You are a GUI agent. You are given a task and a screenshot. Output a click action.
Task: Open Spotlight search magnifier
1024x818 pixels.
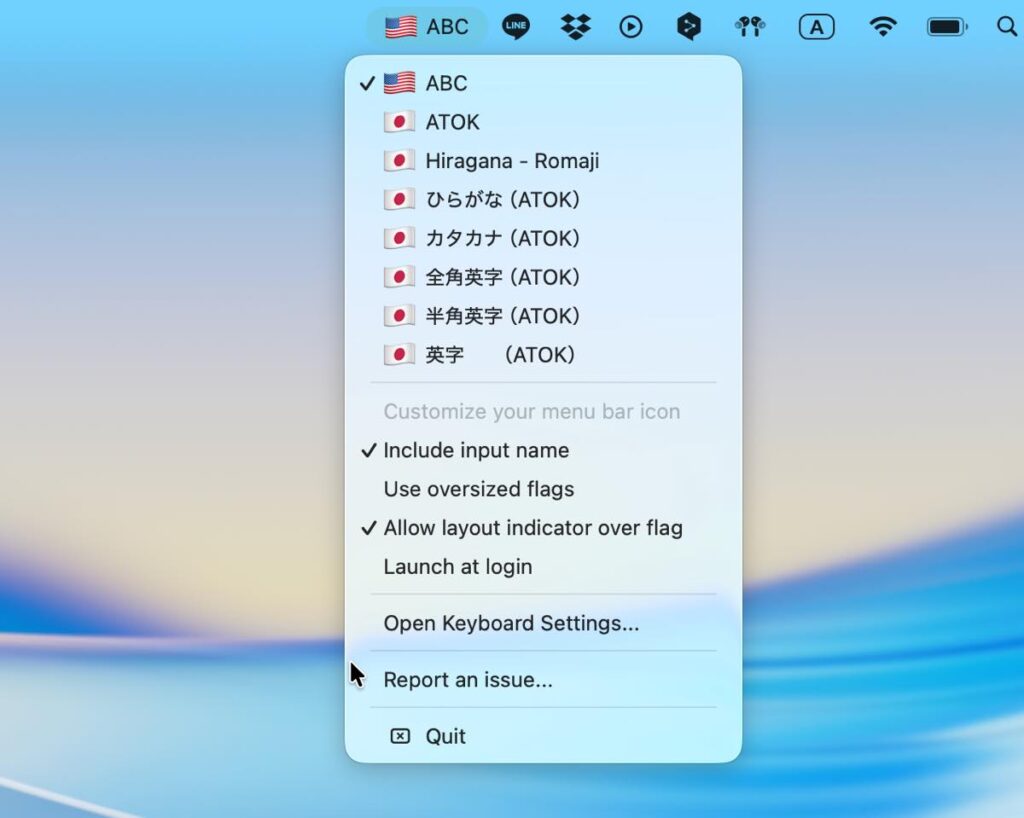point(1006,27)
